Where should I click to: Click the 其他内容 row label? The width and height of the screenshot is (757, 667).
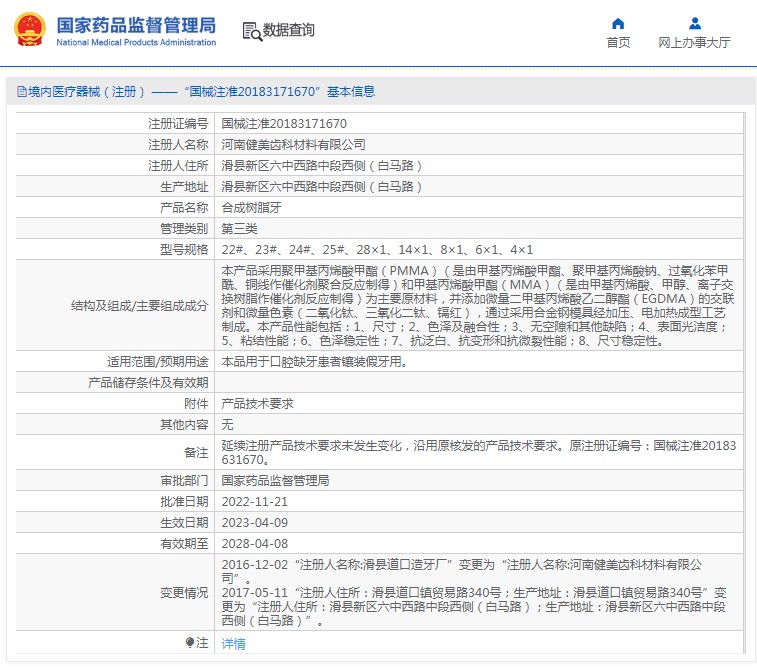click(x=184, y=425)
